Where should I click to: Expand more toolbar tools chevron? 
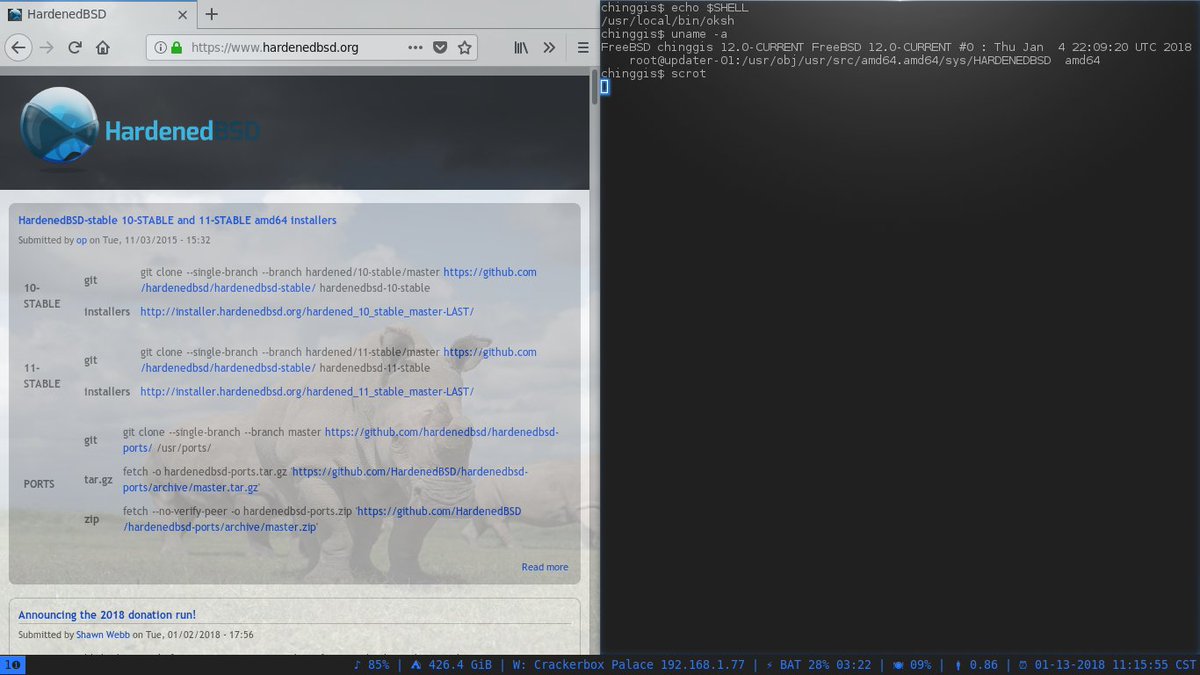coord(549,47)
